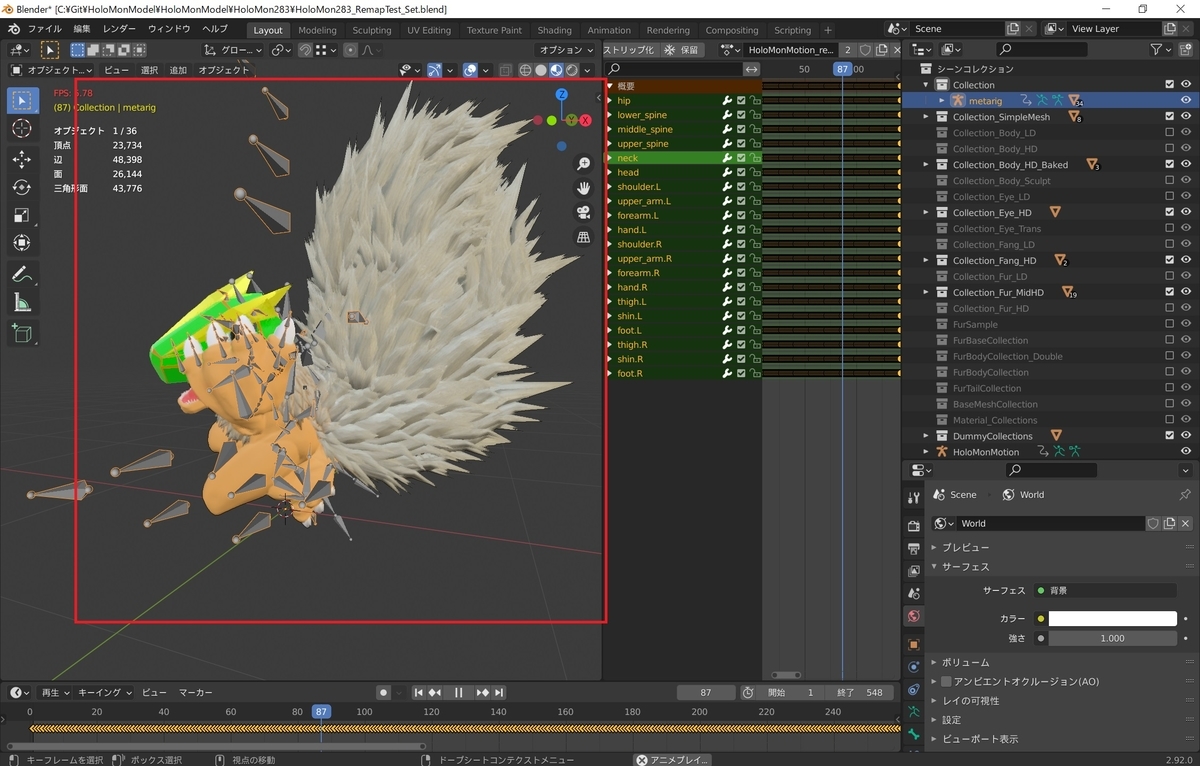Open the Physics properties tab
The height and width of the screenshot is (766, 1200).
point(913,667)
